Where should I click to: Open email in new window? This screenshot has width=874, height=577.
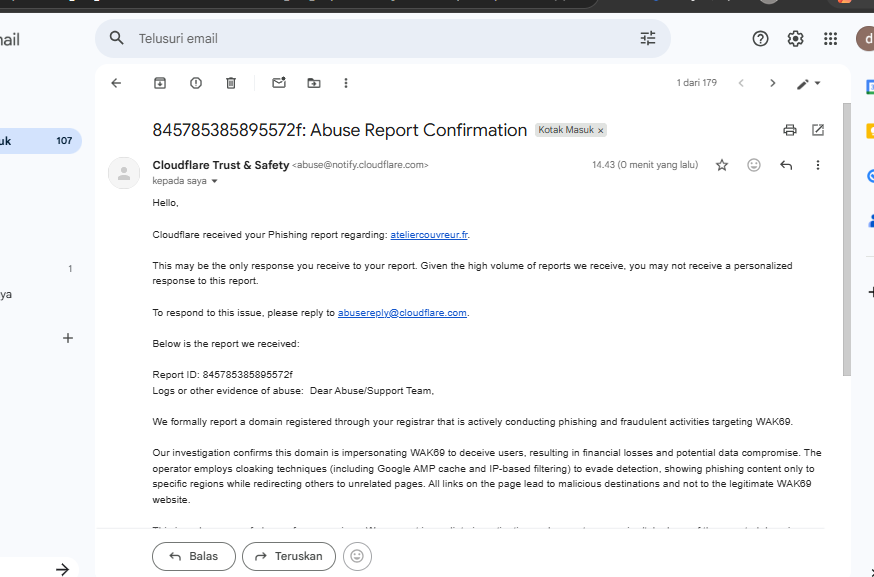(x=818, y=130)
